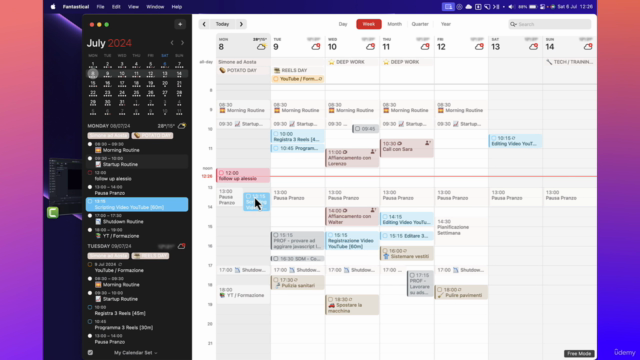
Task: Click wrench icon on TECH / TRAINING event
Action: pyautogui.click(x=549, y=62)
